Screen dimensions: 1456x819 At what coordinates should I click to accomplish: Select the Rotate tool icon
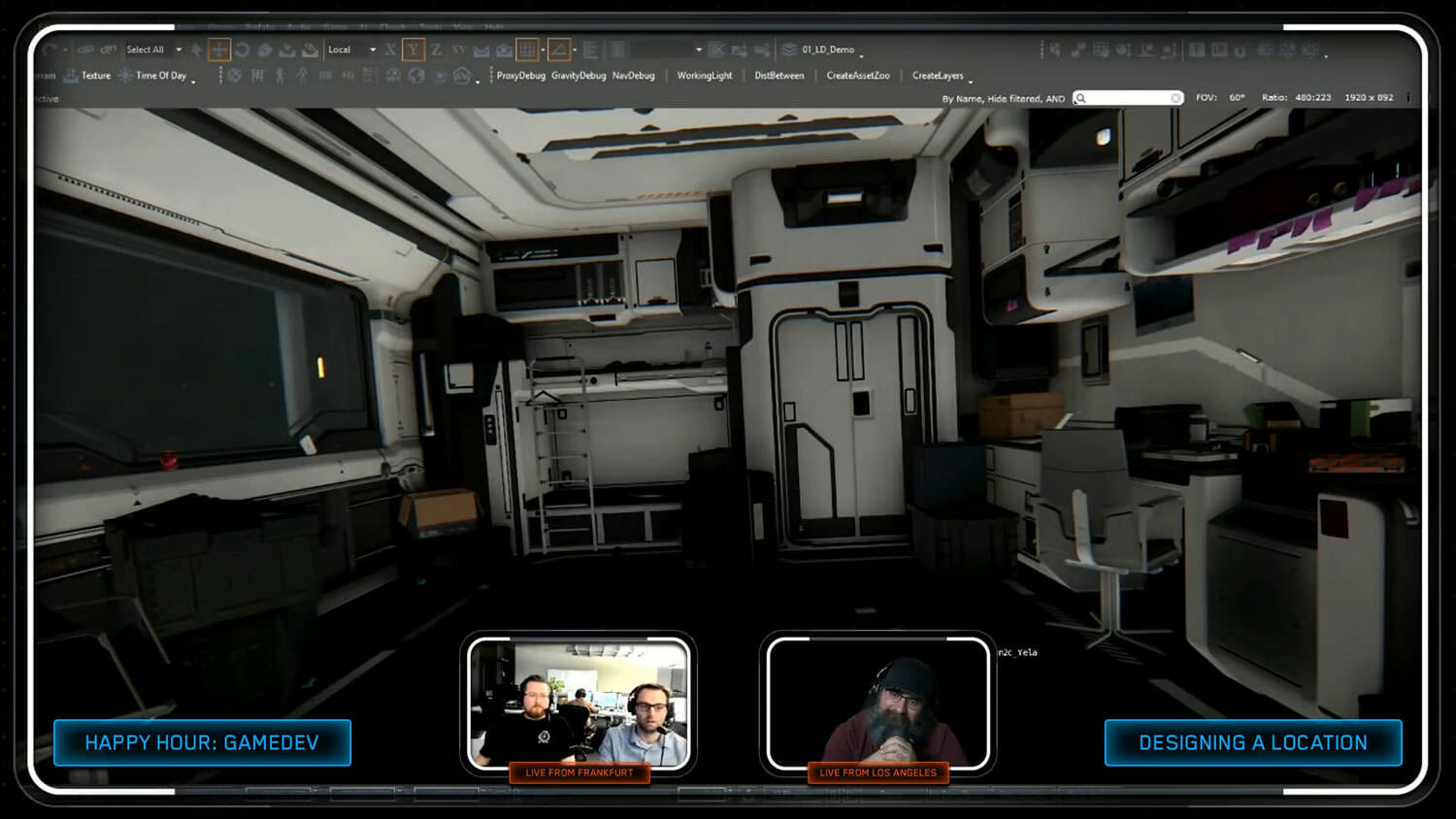(242, 49)
